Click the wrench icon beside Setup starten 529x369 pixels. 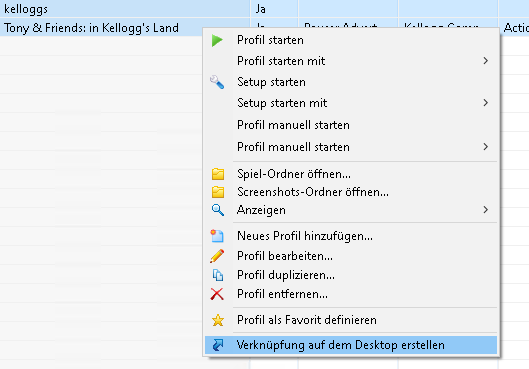click(217, 82)
